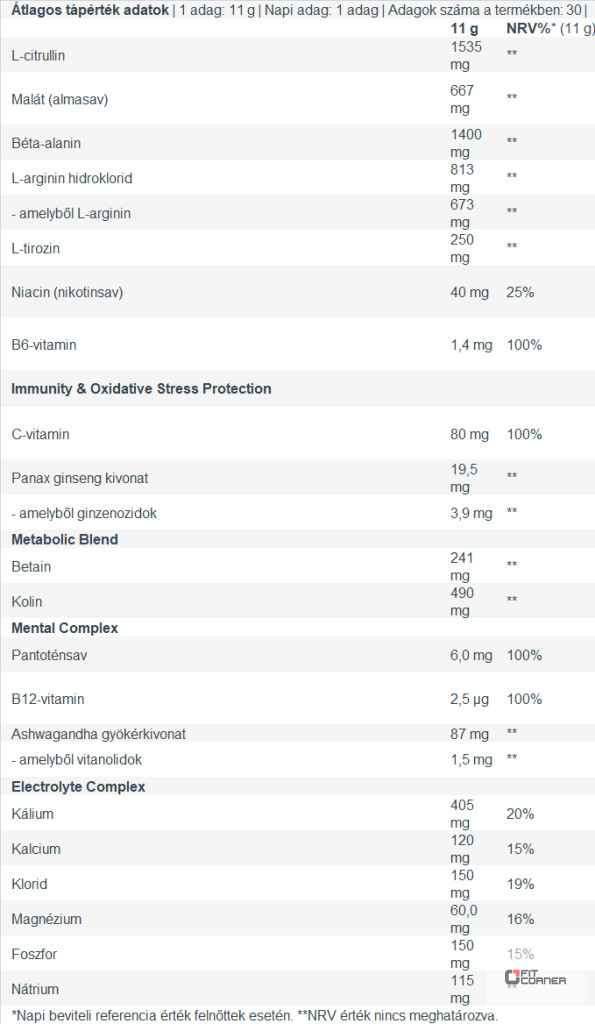The height and width of the screenshot is (1024, 595).
Task: Select the L-citrullin row label
Action: point(38,56)
